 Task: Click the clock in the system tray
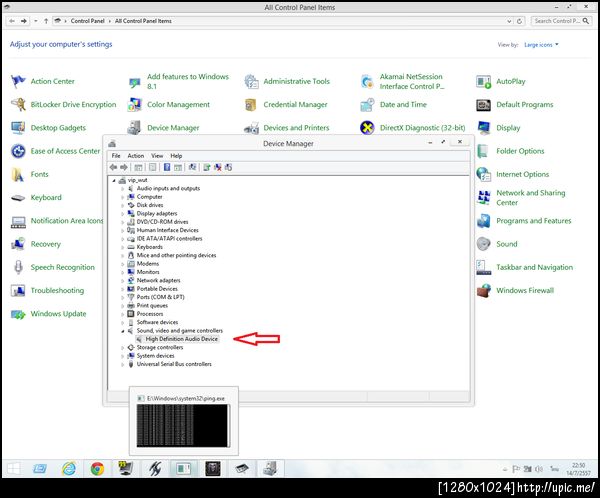[578, 469]
